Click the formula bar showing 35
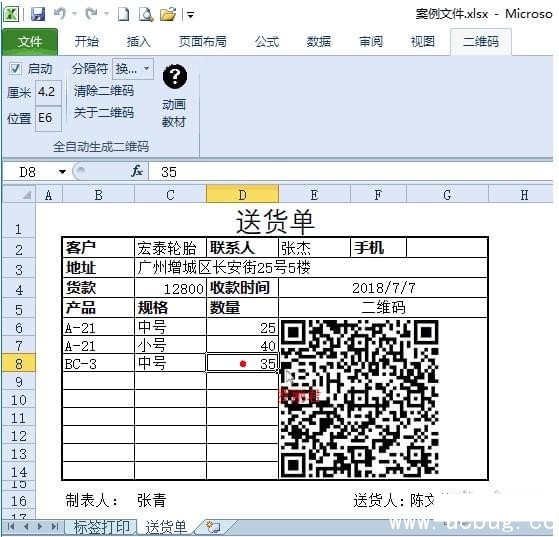The height and width of the screenshot is (537, 559). pyautogui.click(x=351, y=172)
